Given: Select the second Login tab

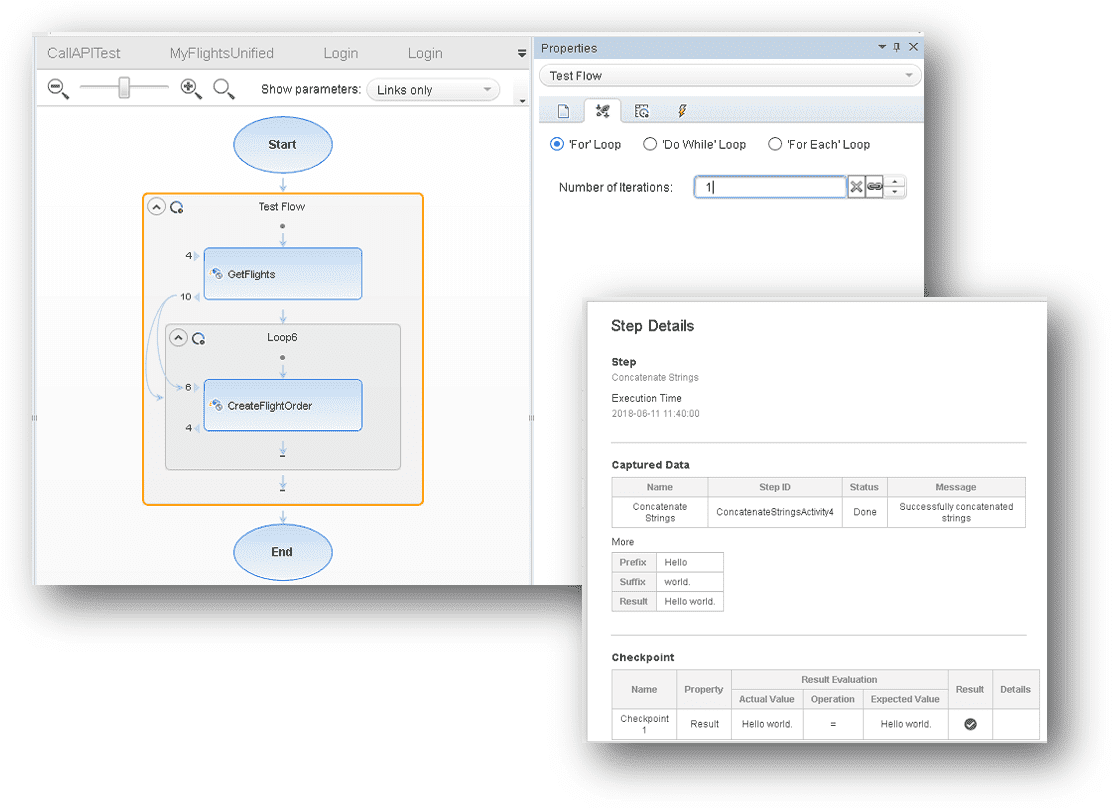Looking at the screenshot, I should coord(425,53).
